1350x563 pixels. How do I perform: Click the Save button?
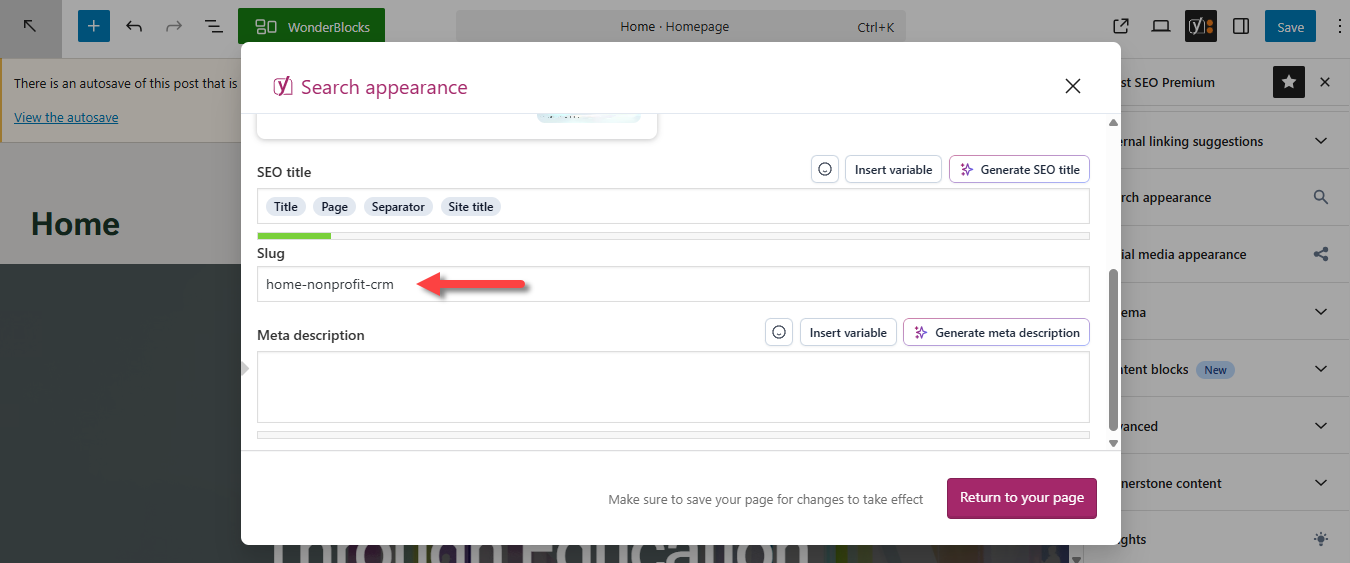pos(1290,27)
